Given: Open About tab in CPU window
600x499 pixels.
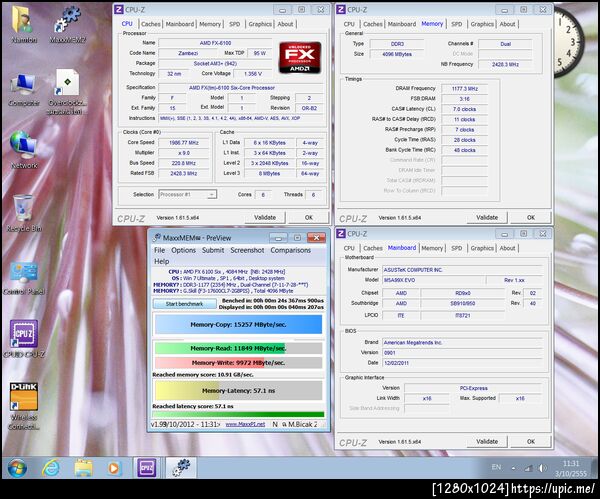Looking at the screenshot, I should (x=285, y=24).
